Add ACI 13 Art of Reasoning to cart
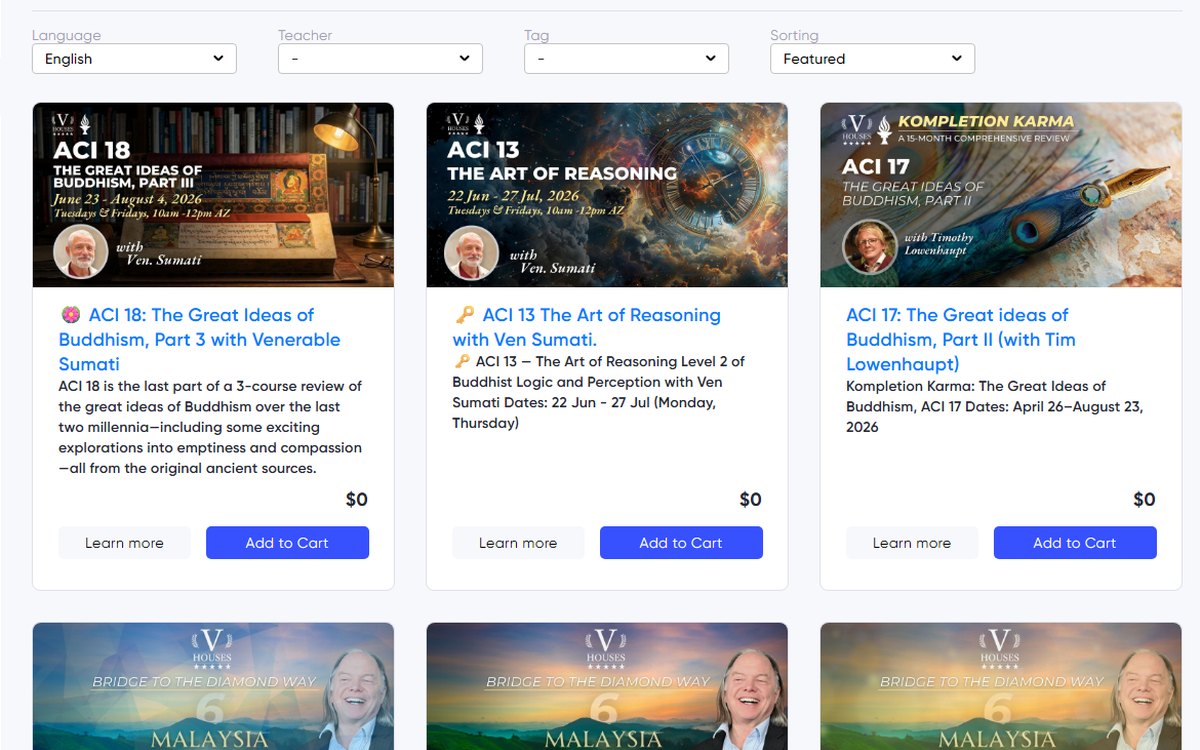 point(681,543)
